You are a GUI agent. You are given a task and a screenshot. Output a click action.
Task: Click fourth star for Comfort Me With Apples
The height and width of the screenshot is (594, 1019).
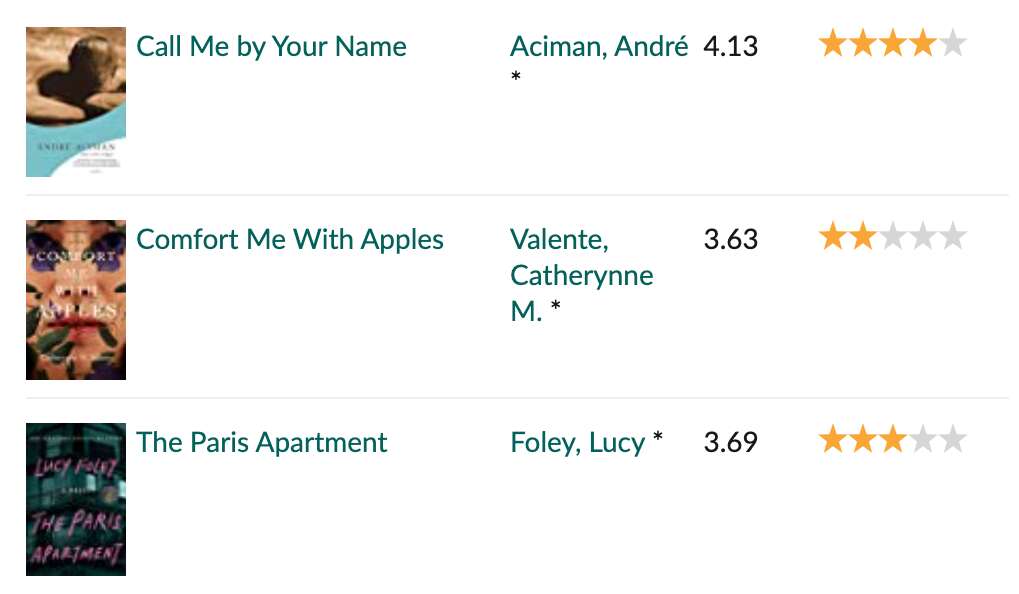pos(923,237)
